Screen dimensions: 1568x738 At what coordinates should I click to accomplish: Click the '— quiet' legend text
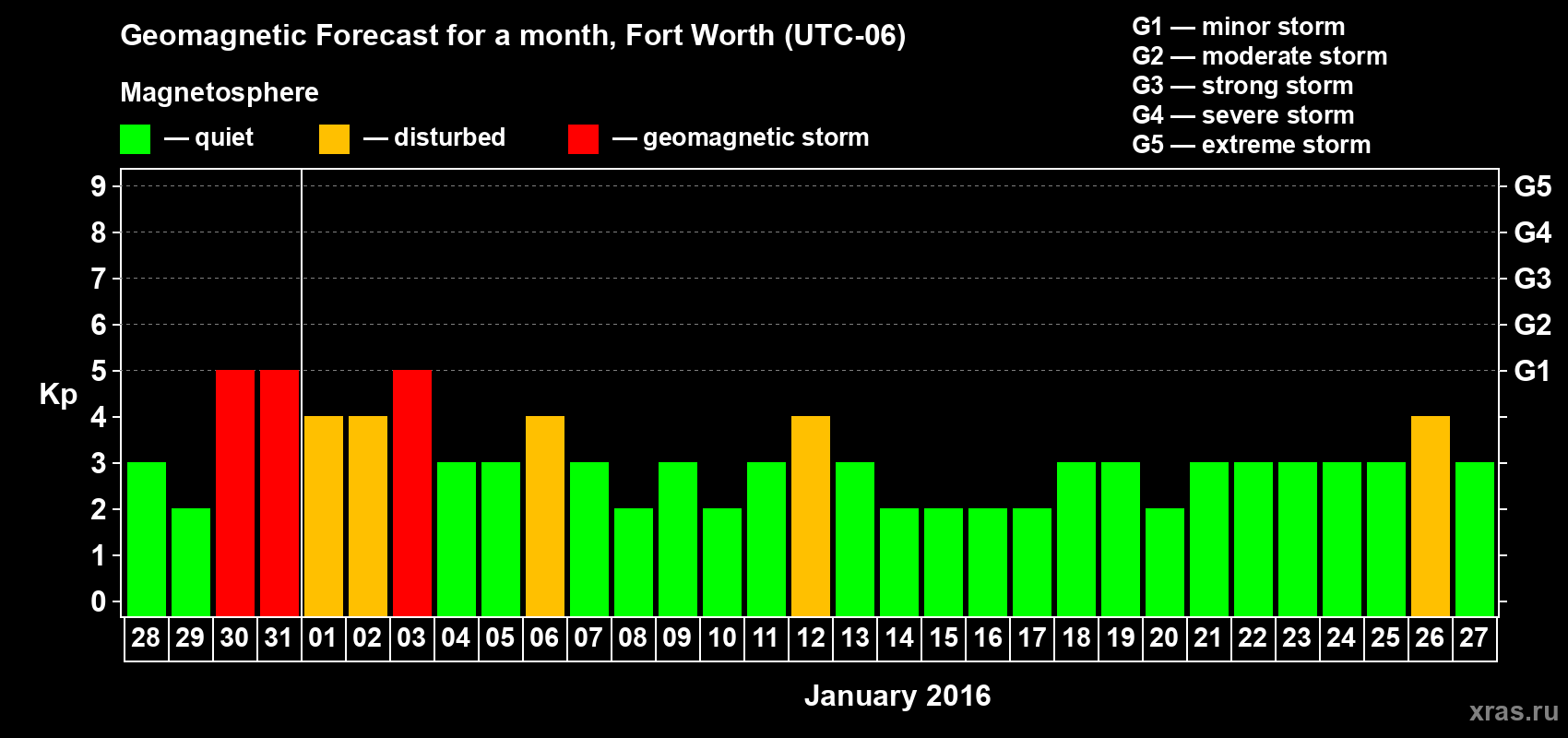point(208,137)
